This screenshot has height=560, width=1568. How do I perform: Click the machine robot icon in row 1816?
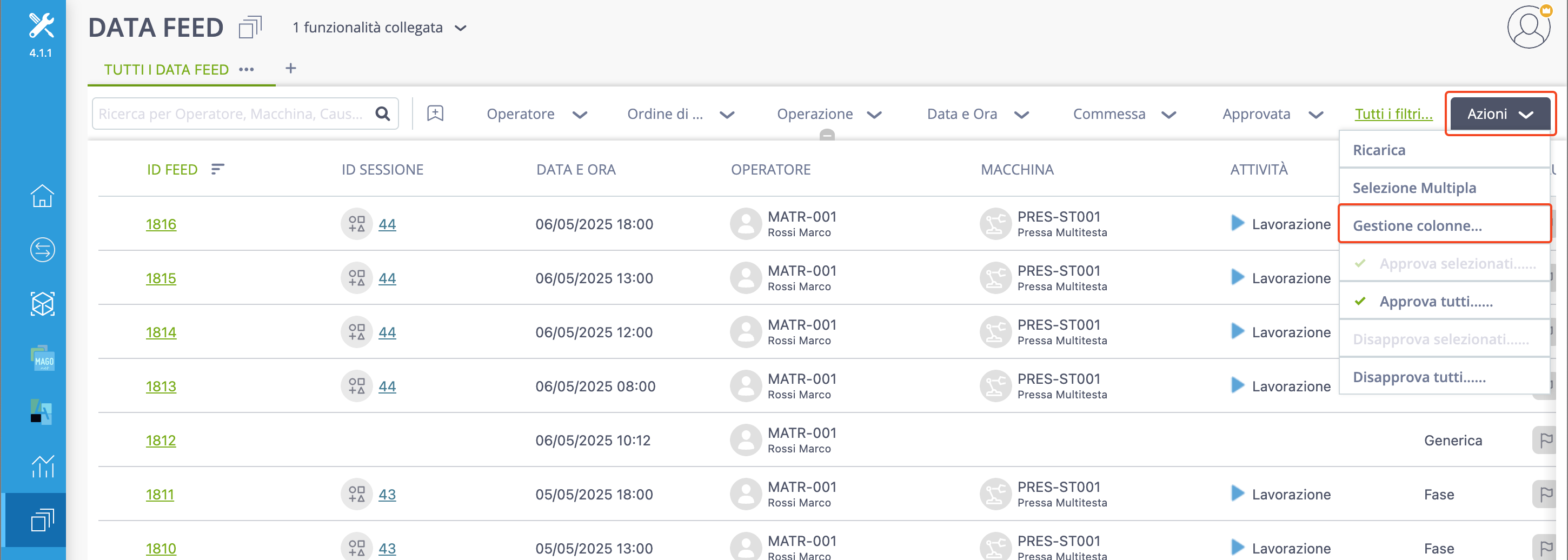[995, 224]
